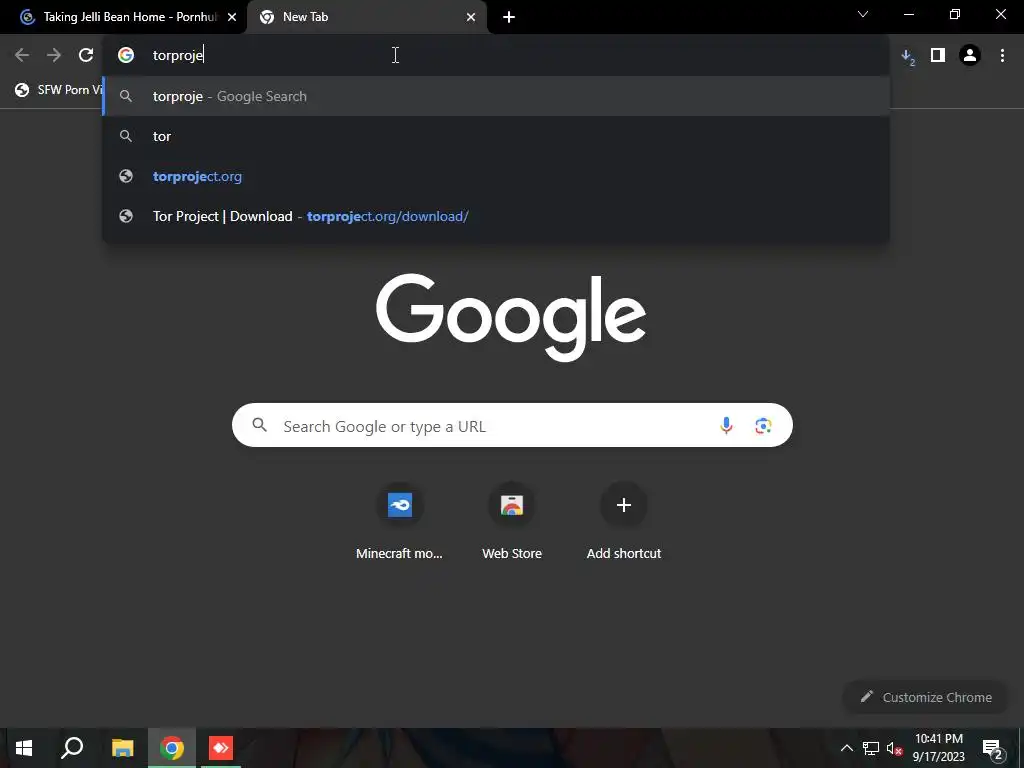The image size is (1024, 768).
Task: Open the red AnyDesk taskbar app
Action: (x=221, y=748)
